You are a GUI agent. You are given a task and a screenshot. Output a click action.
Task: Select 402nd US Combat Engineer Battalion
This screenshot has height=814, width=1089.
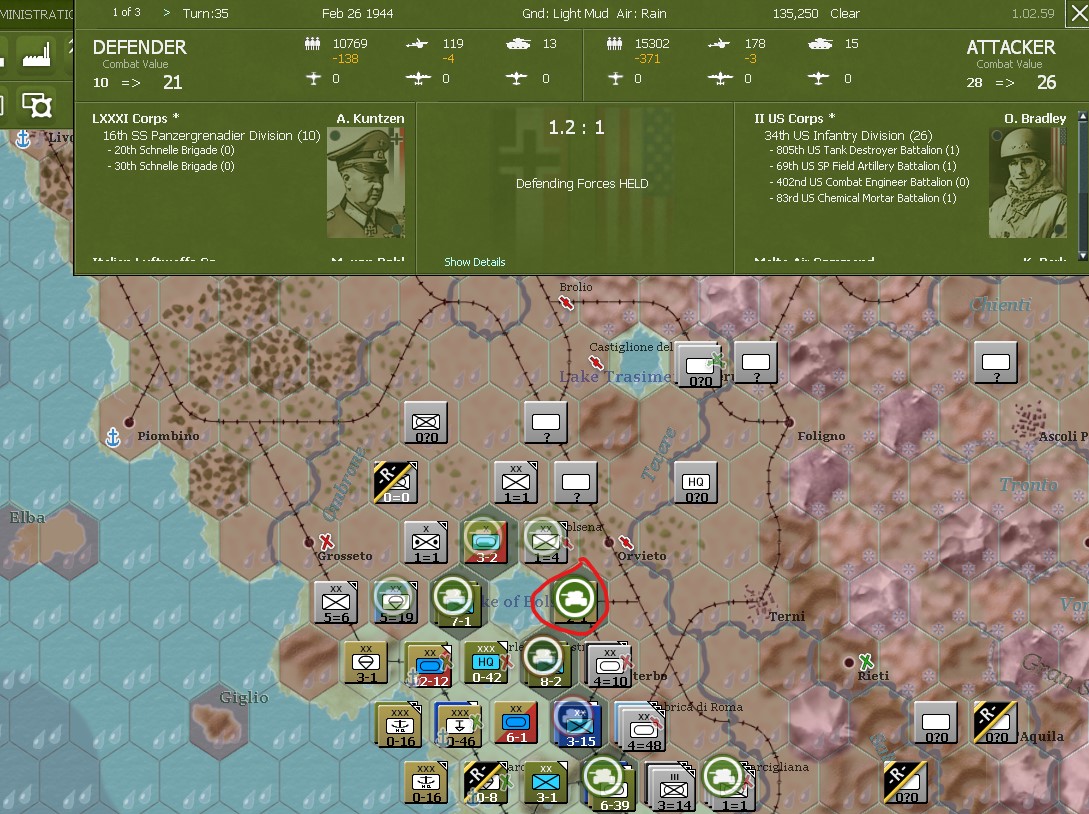click(x=869, y=182)
